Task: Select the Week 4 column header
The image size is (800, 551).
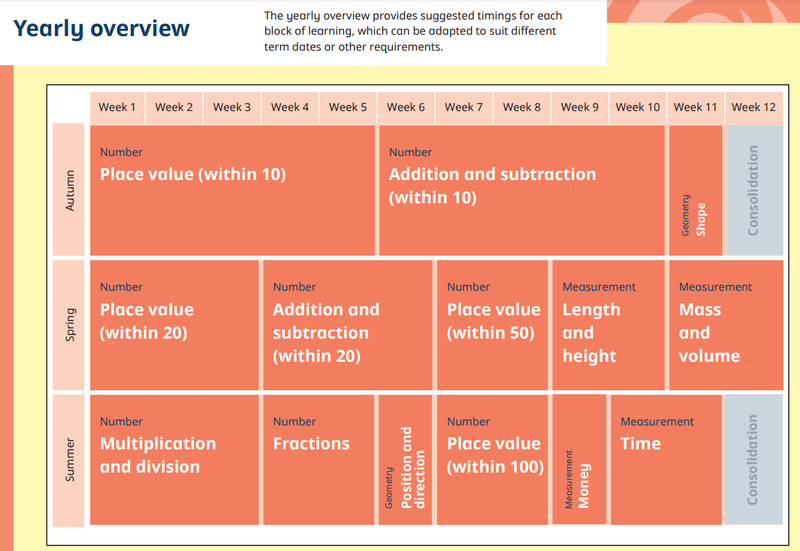Action: click(x=290, y=107)
